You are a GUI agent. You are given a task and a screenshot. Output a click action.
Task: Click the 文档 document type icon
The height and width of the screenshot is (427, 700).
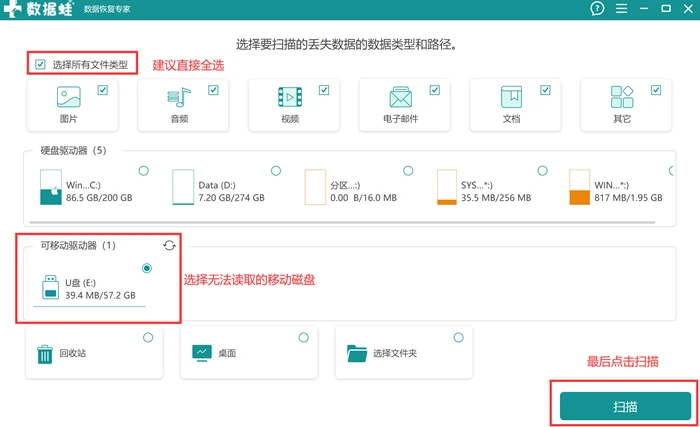point(511,97)
